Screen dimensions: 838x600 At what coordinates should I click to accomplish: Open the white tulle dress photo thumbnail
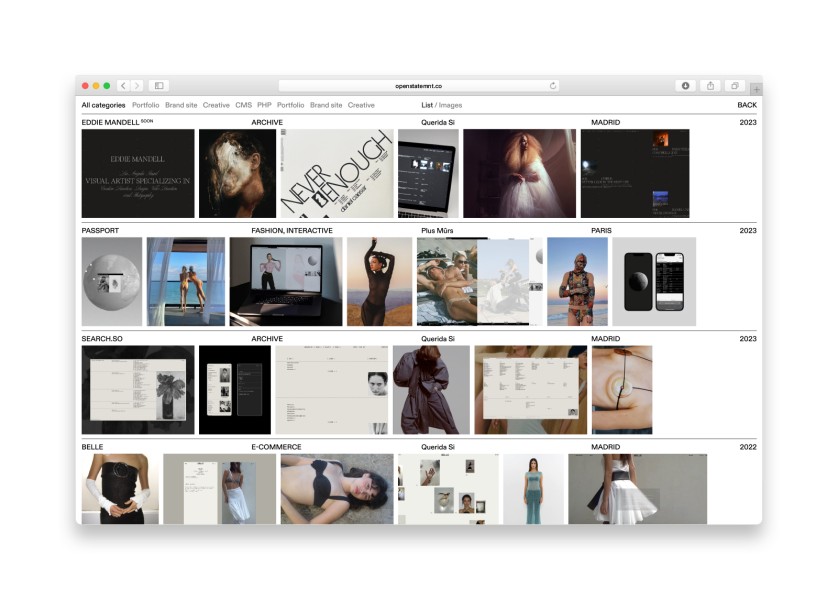tap(519, 174)
